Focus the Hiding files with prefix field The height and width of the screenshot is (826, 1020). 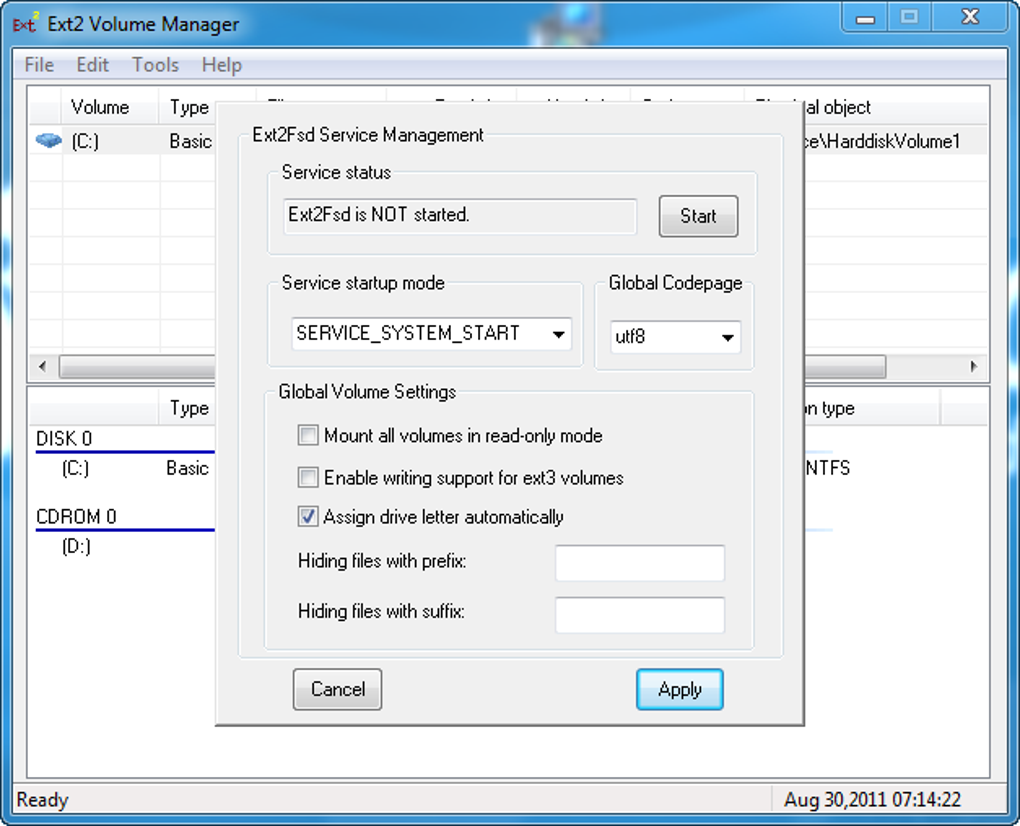pyautogui.click(x=639, y=563)
